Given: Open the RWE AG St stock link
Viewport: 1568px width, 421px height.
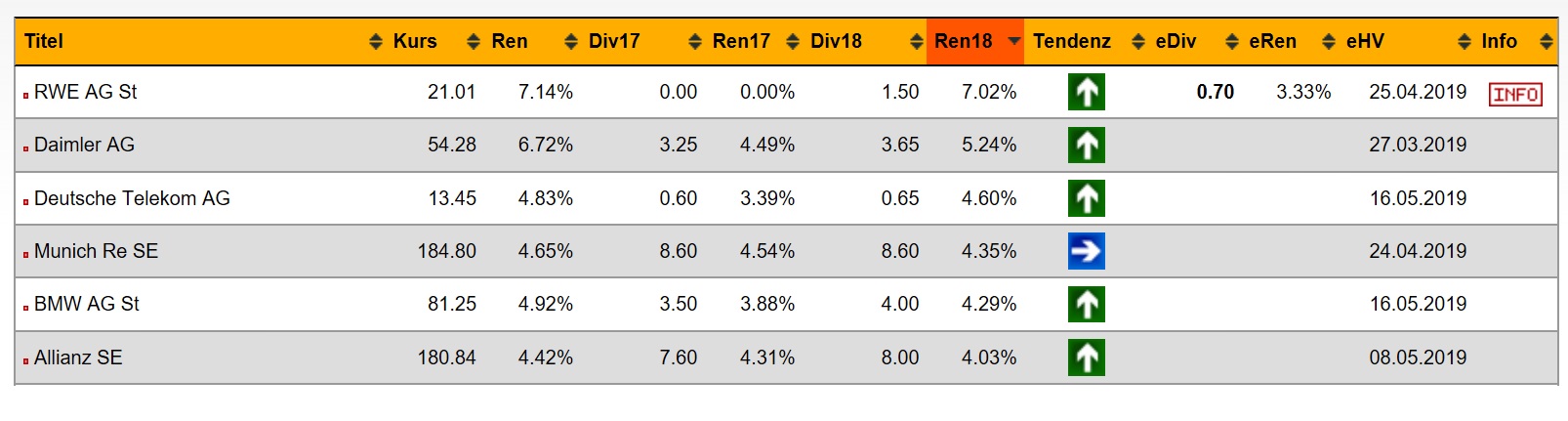Looking at the screenshot, I should coord(85,92).
